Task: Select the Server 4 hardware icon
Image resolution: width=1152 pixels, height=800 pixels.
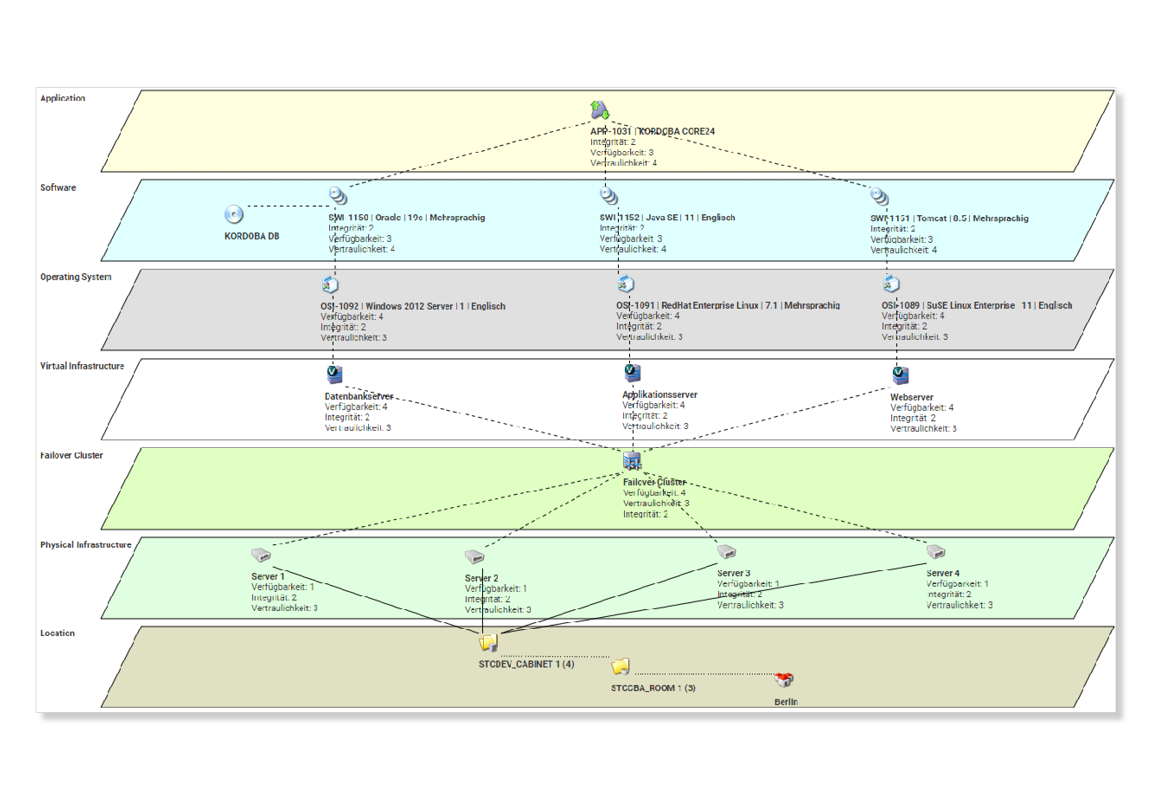Action: click(x=935, y=552)
